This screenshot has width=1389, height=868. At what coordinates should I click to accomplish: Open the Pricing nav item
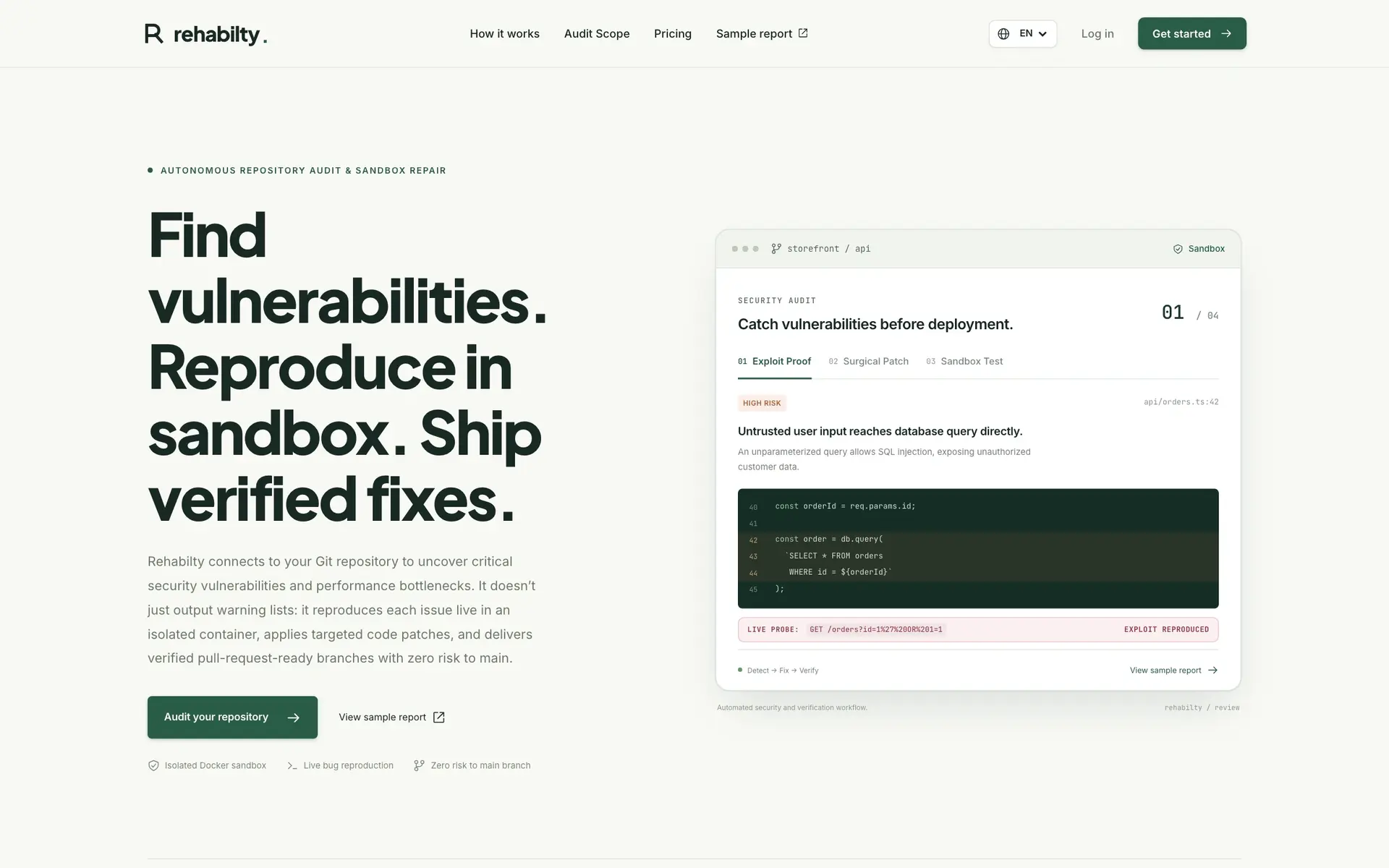pyautogui.click(x=673, y=34)
